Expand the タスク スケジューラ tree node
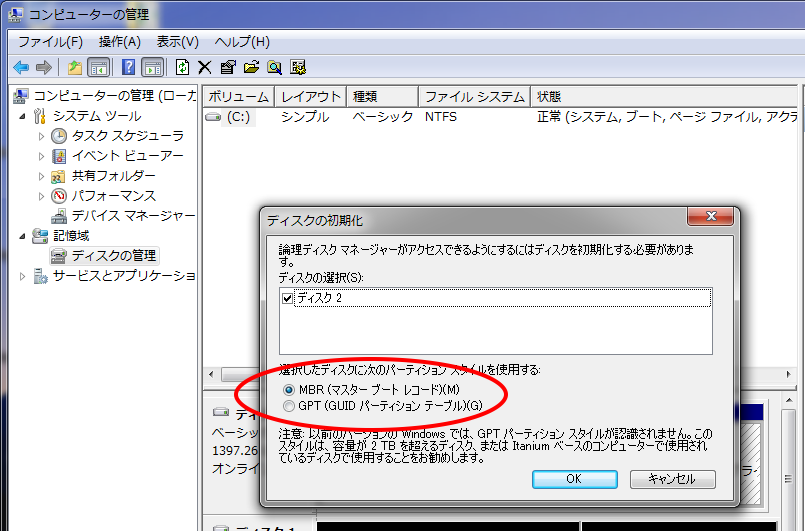The height and width of the screenshot is (531, 805). (x=41, y=136)
